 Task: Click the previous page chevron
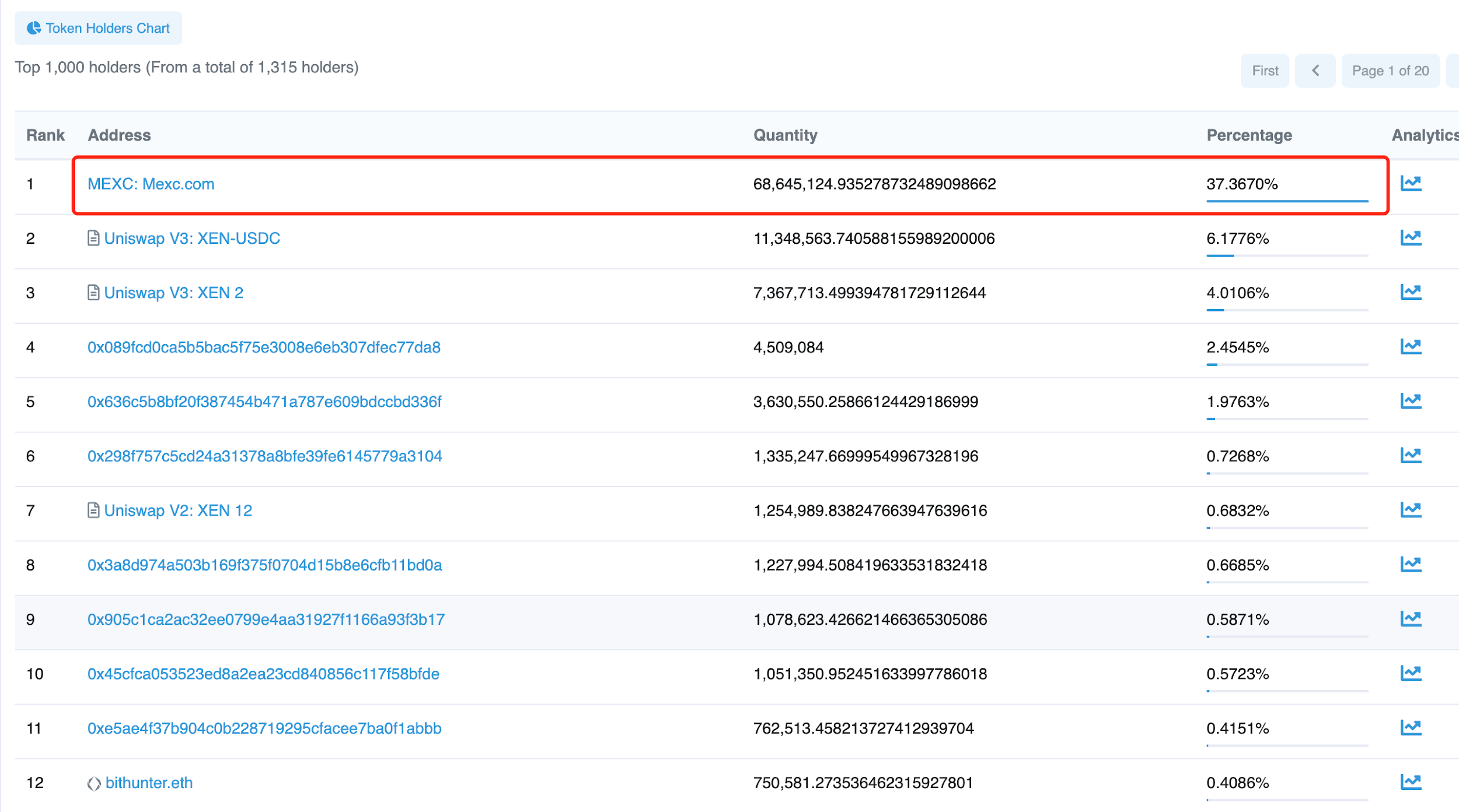[x=1315, y=70]
